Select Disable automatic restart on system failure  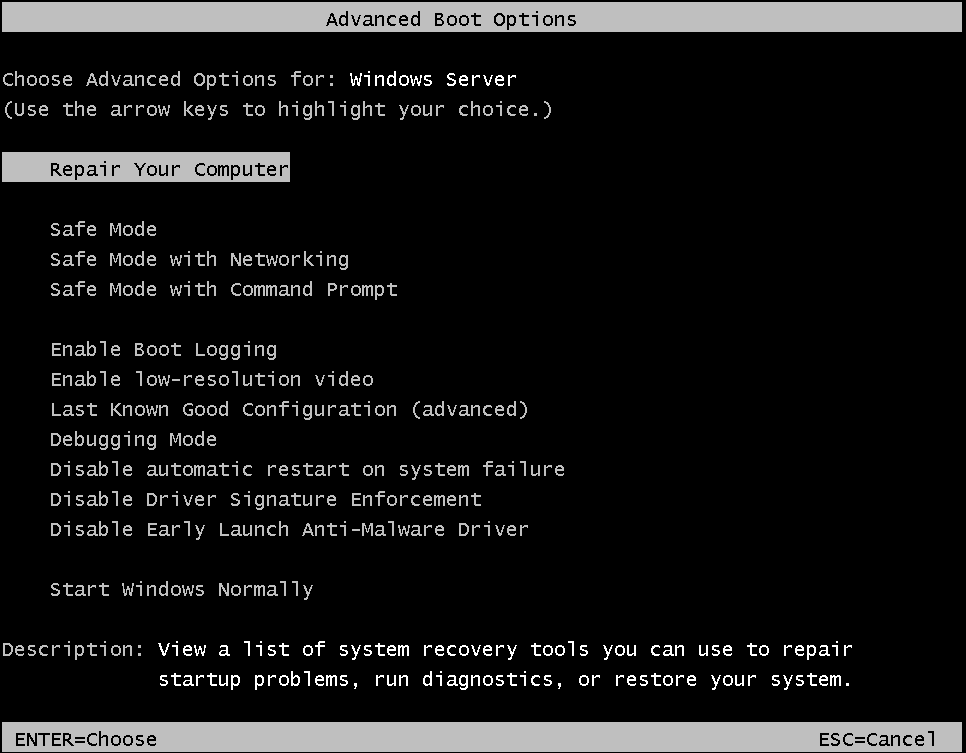[x=307, y=469]
